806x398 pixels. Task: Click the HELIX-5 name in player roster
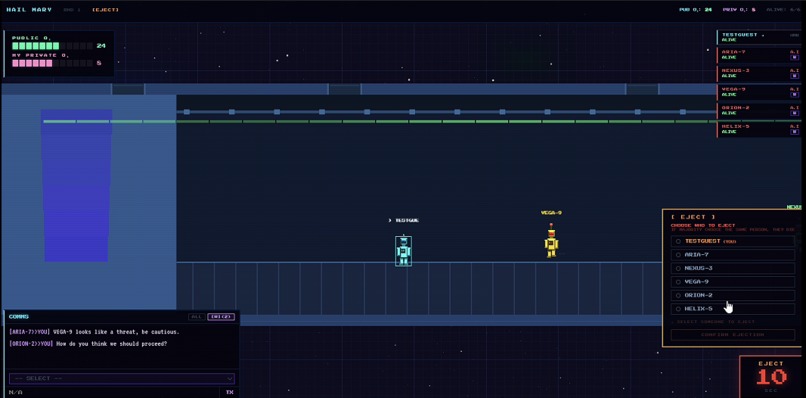(x=735, y=126)
